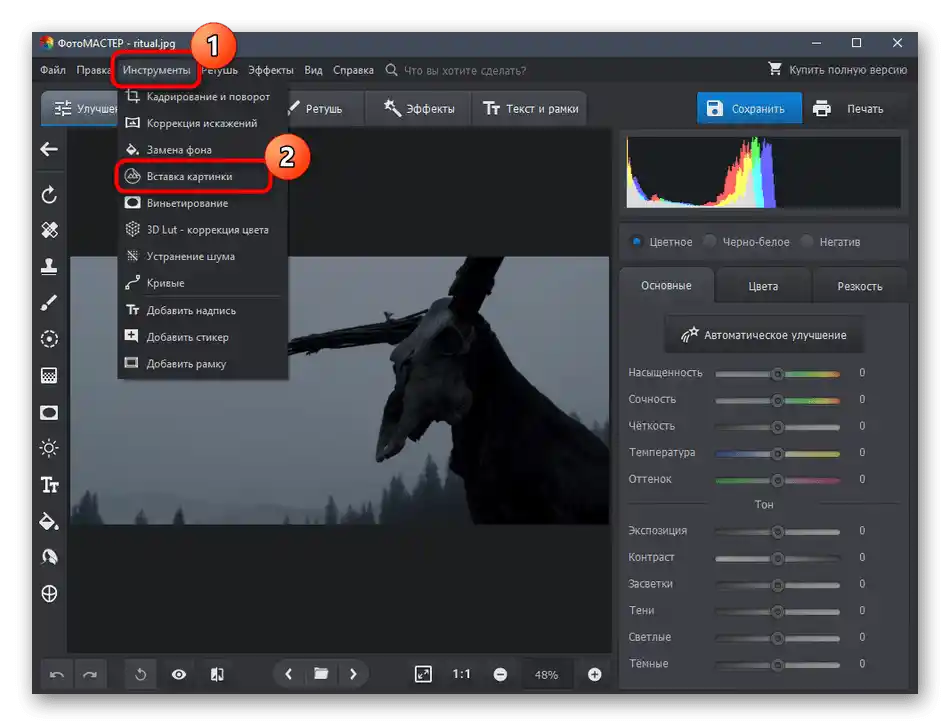Click the redo arrow in bottom bar
Viewport: 950px width, 726px height.
point(90,674)
